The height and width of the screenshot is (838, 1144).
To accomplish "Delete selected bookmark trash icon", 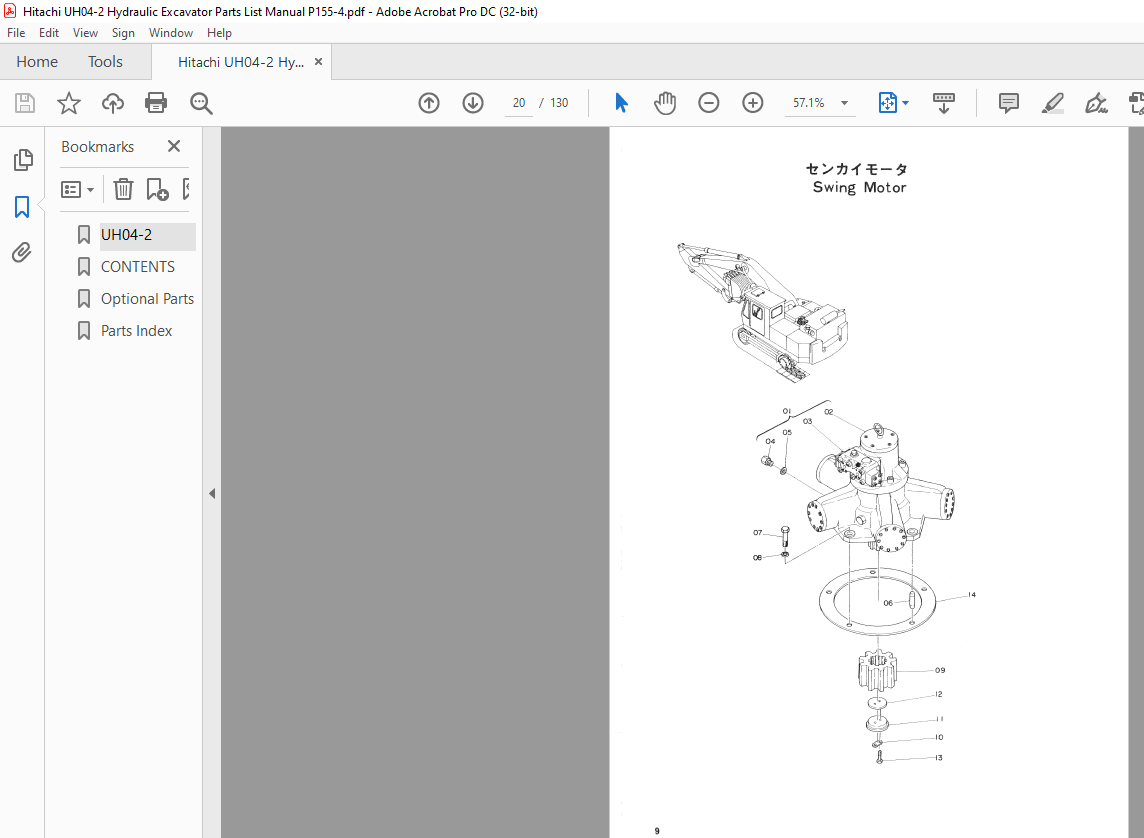I will [x=123, y=189].
